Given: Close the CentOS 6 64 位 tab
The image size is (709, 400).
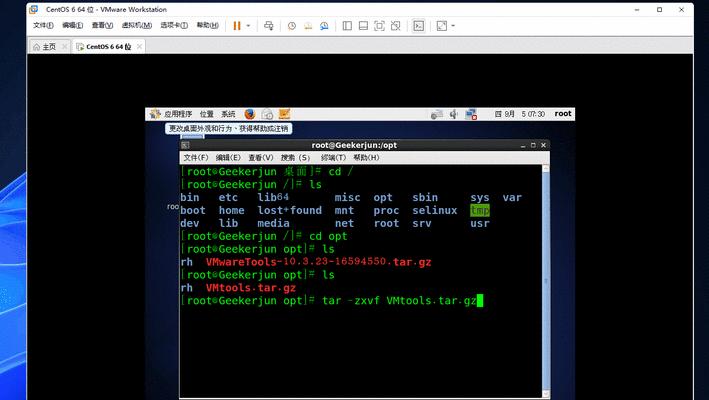Looking at the screenshot, I should [x=139, y=47].
